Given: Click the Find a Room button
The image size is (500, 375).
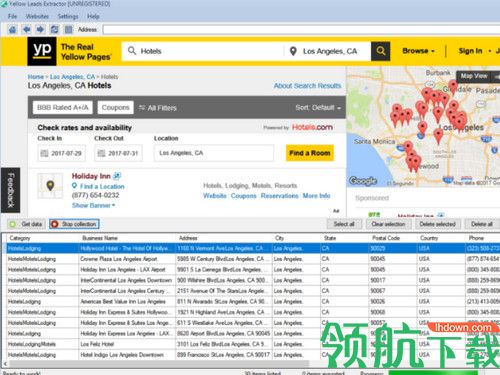Looking at the screenshot, I should 310,153.
